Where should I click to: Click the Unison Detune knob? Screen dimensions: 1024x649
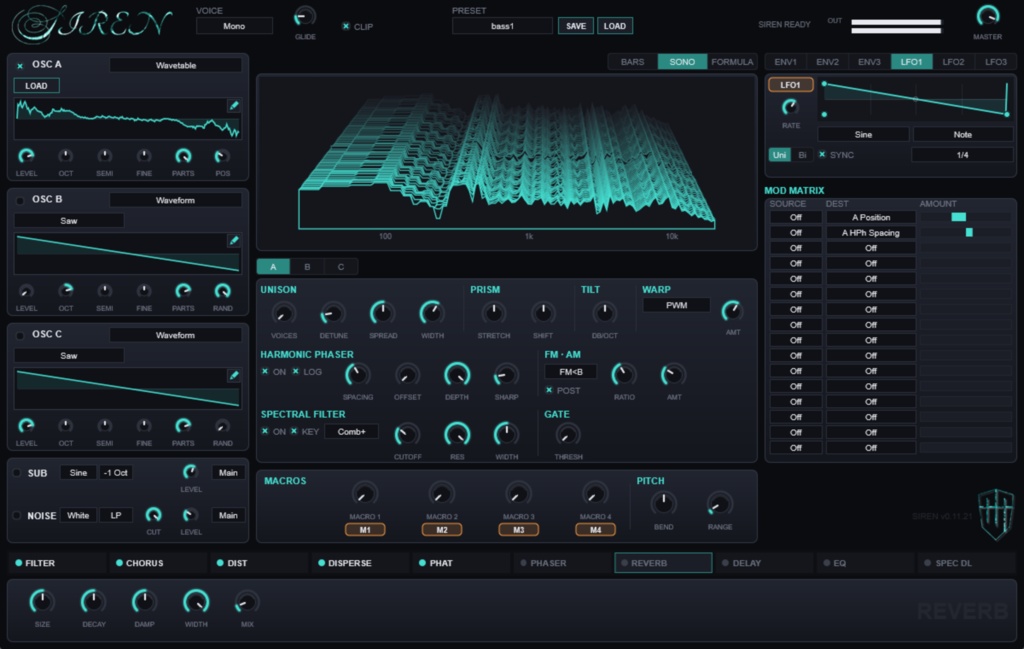point(333,314)
